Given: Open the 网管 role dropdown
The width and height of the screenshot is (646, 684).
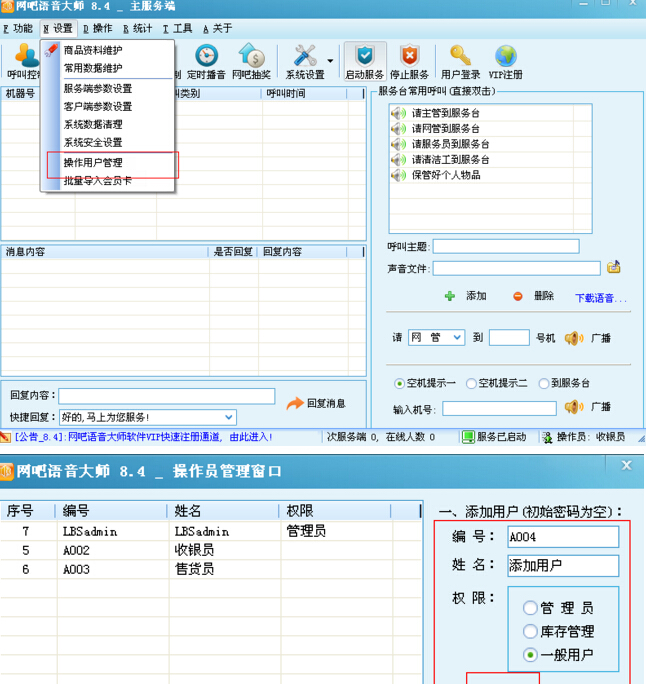Looking at the screenshot, I should point(437,338).
